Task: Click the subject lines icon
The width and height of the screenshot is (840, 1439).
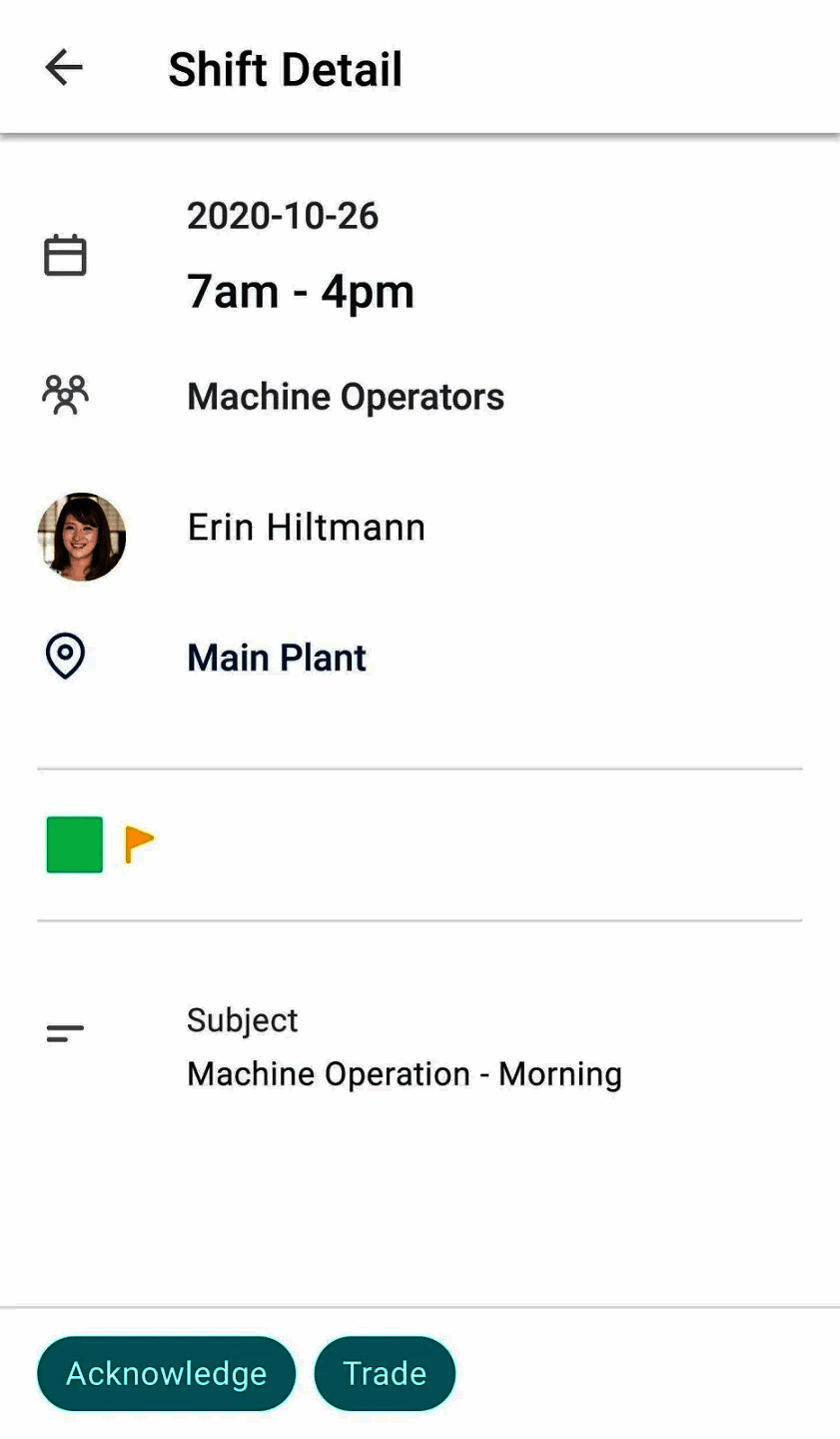Action: pos(65,1033)
